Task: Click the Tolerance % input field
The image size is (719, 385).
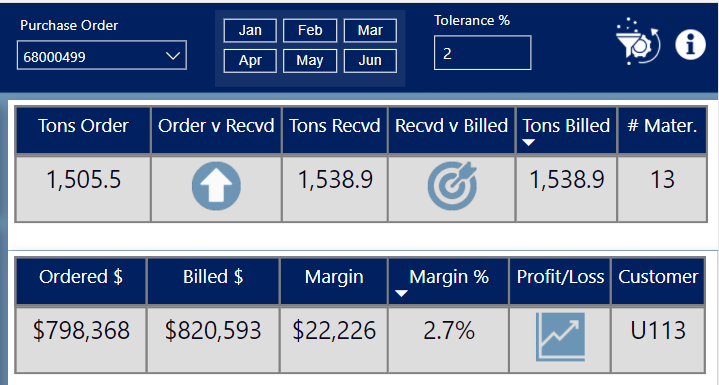Action: [x=483, y=53]
